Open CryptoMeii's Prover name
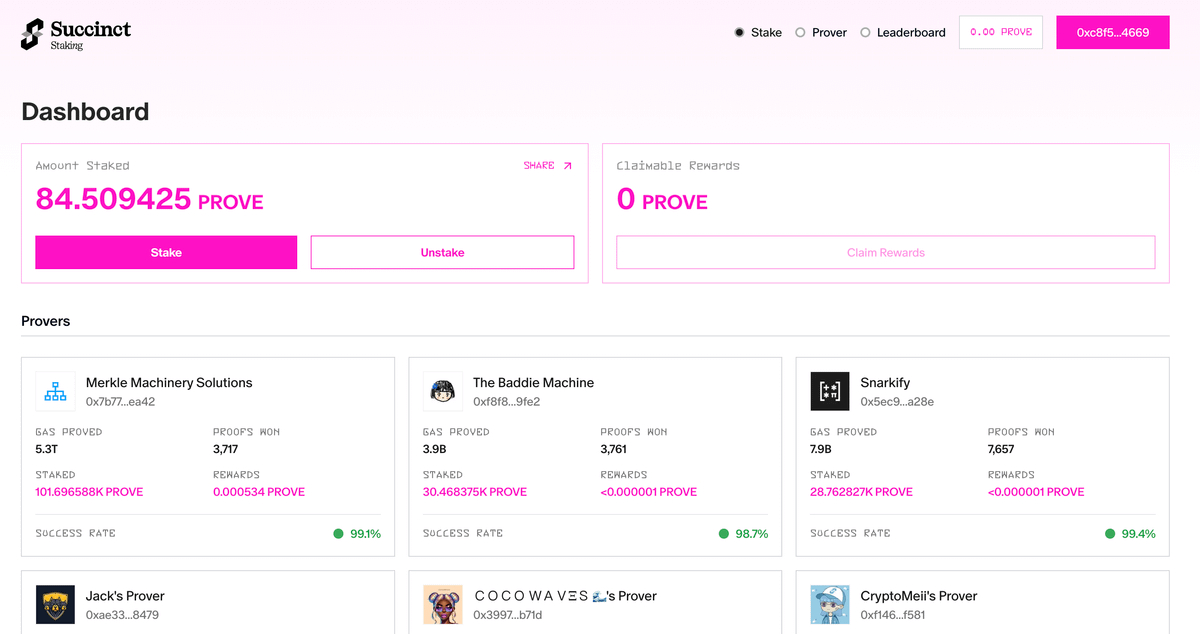Image resolution: width=1200 pixels, height=634 pixels. coord(919,596)
